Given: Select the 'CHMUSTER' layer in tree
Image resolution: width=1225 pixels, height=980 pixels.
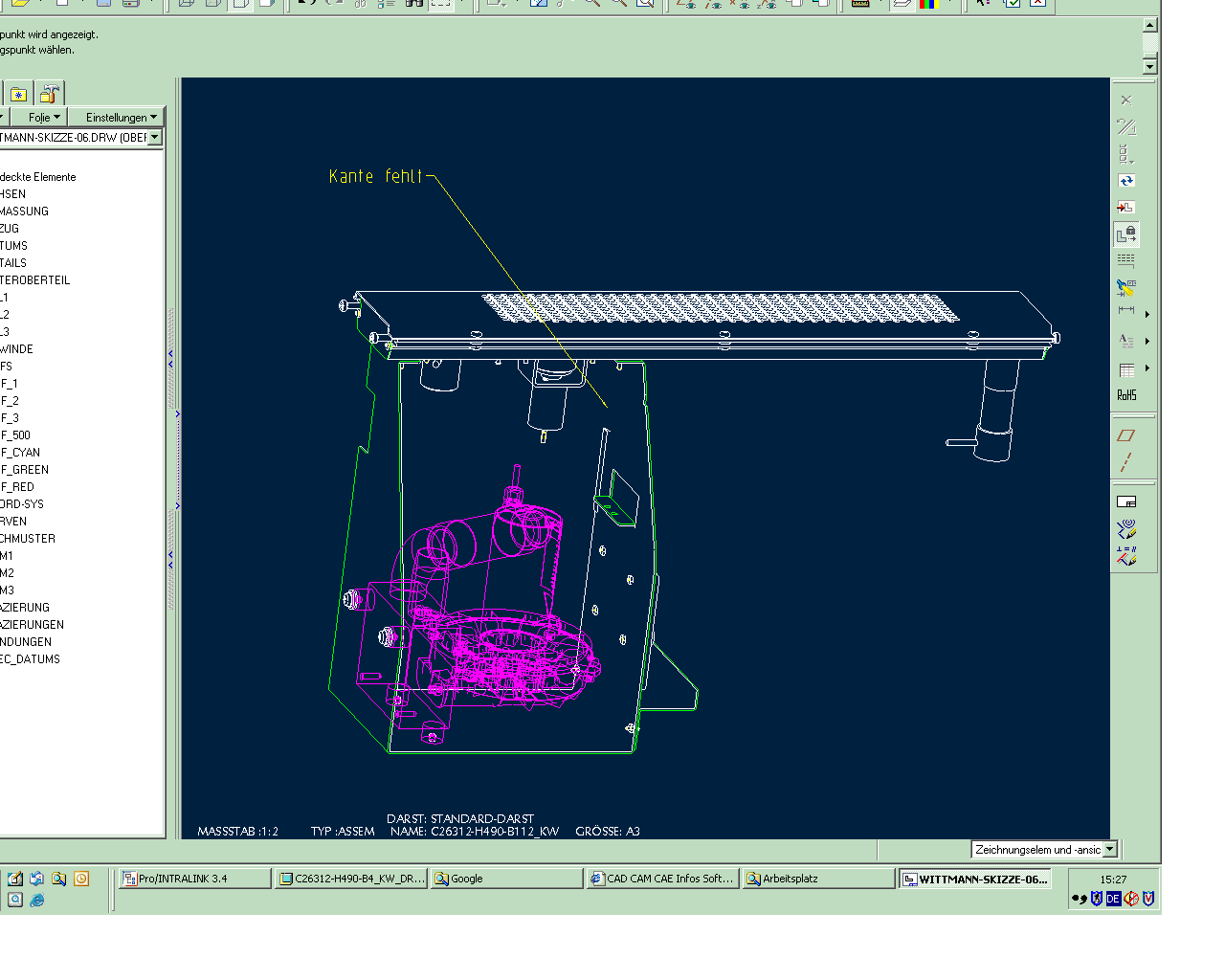Looking at the screenshot, I should pos(28,539).
